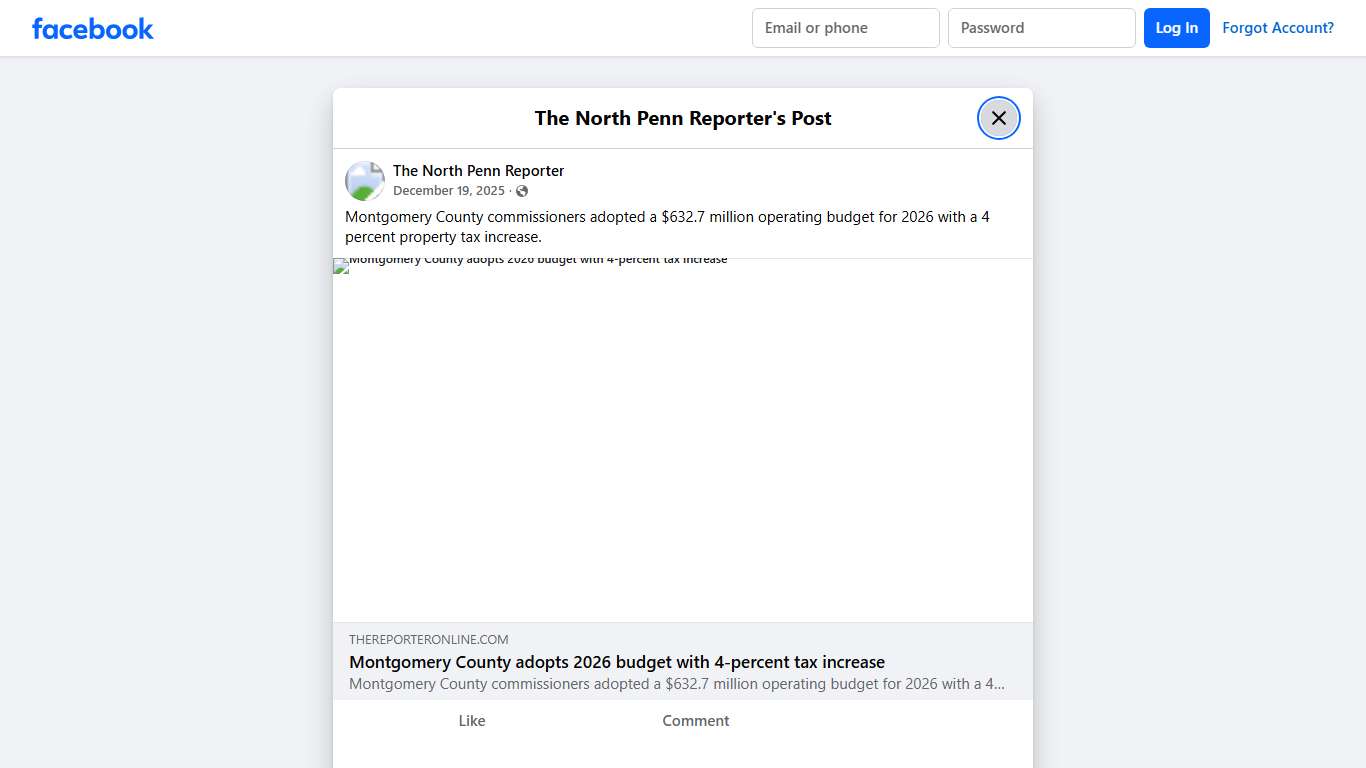
Task: Click the Facebook logo
Action: click(93, 29)
